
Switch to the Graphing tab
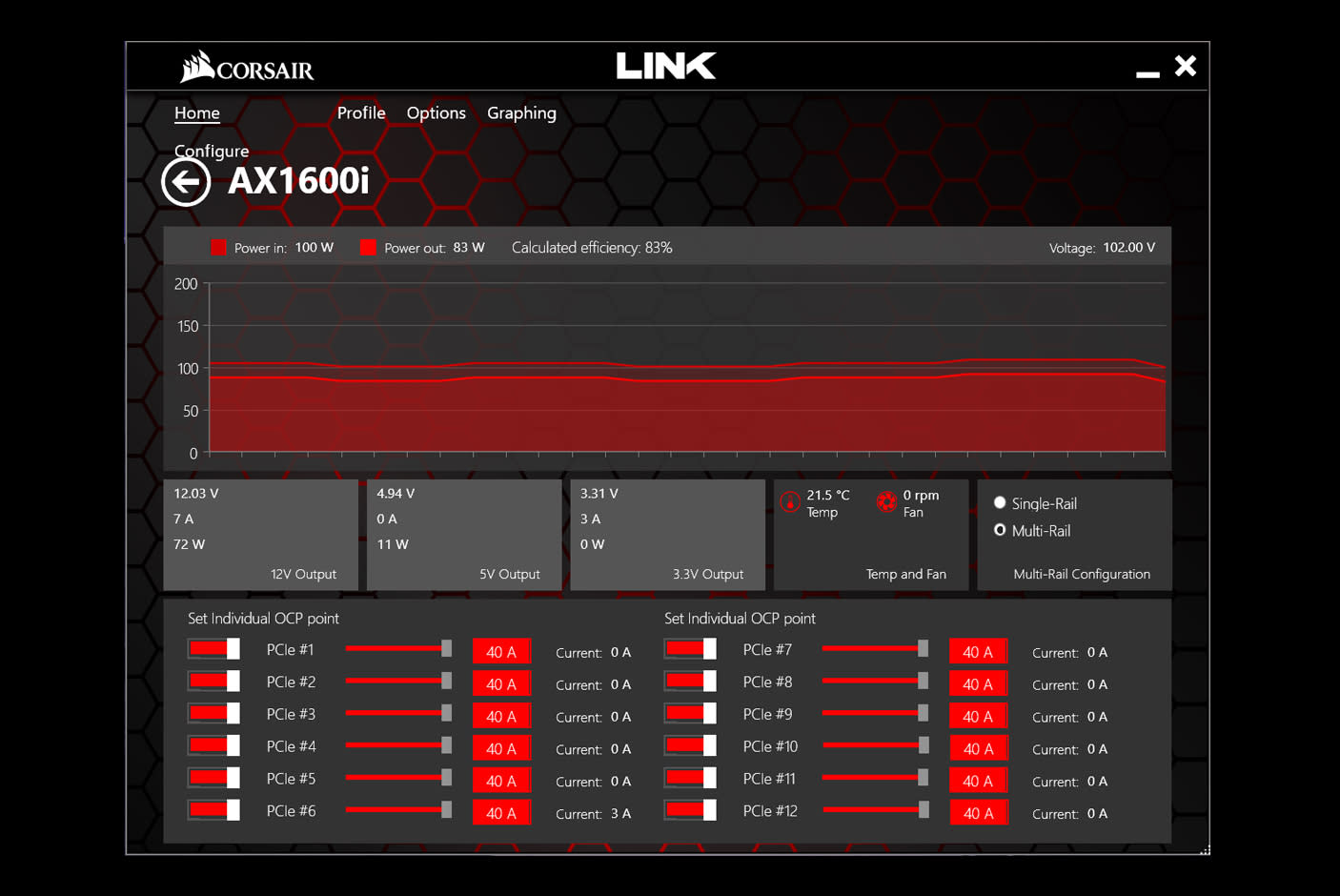coord(521,112)
